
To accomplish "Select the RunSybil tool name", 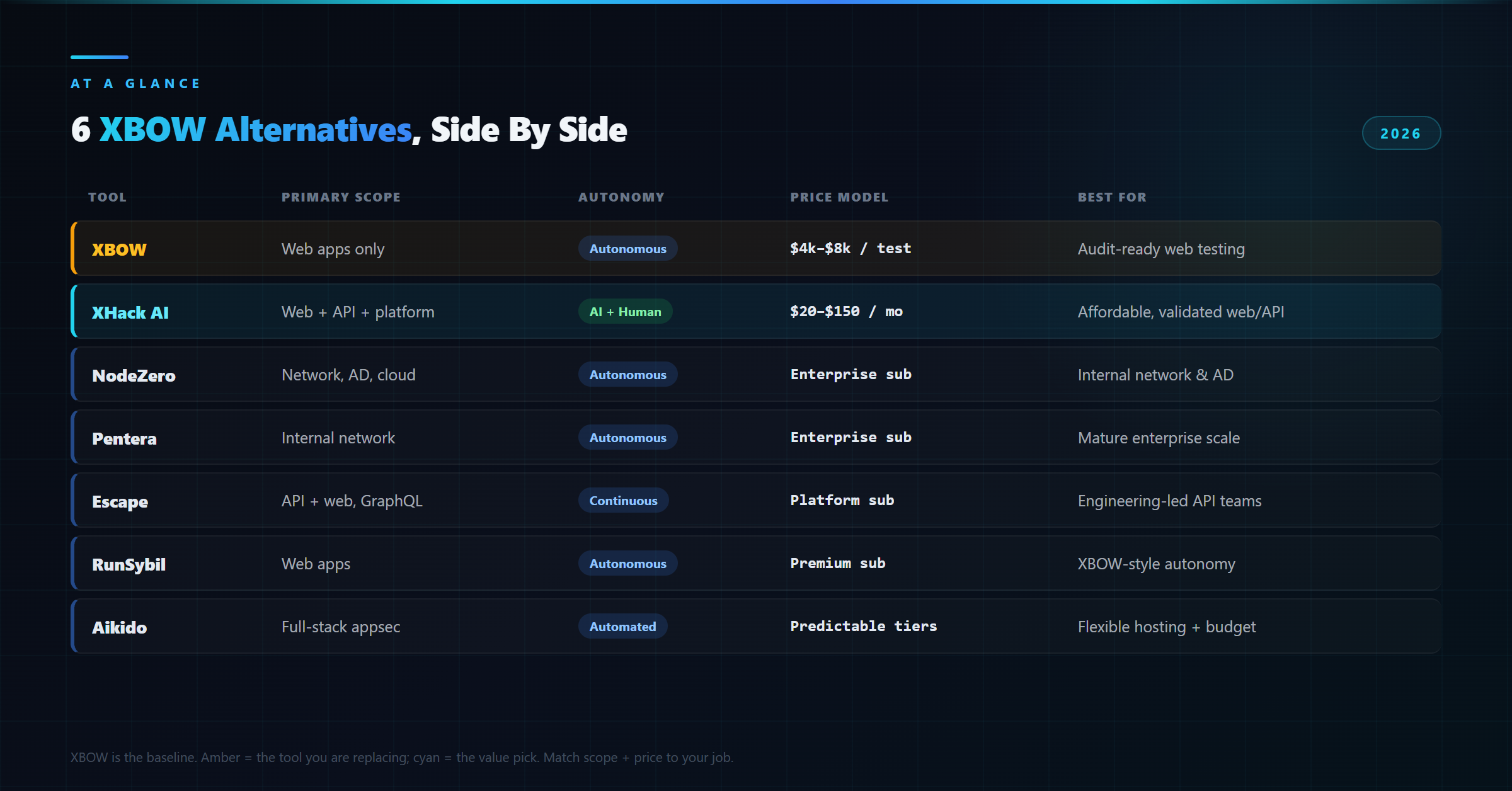I will [x=129, y=565].
